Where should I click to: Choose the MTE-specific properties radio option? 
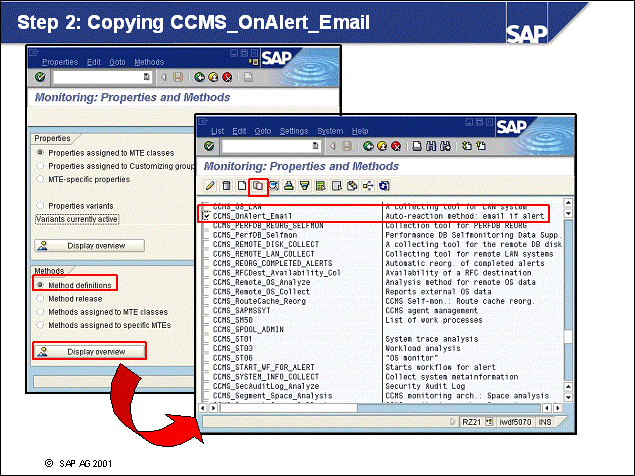point(40,179)
